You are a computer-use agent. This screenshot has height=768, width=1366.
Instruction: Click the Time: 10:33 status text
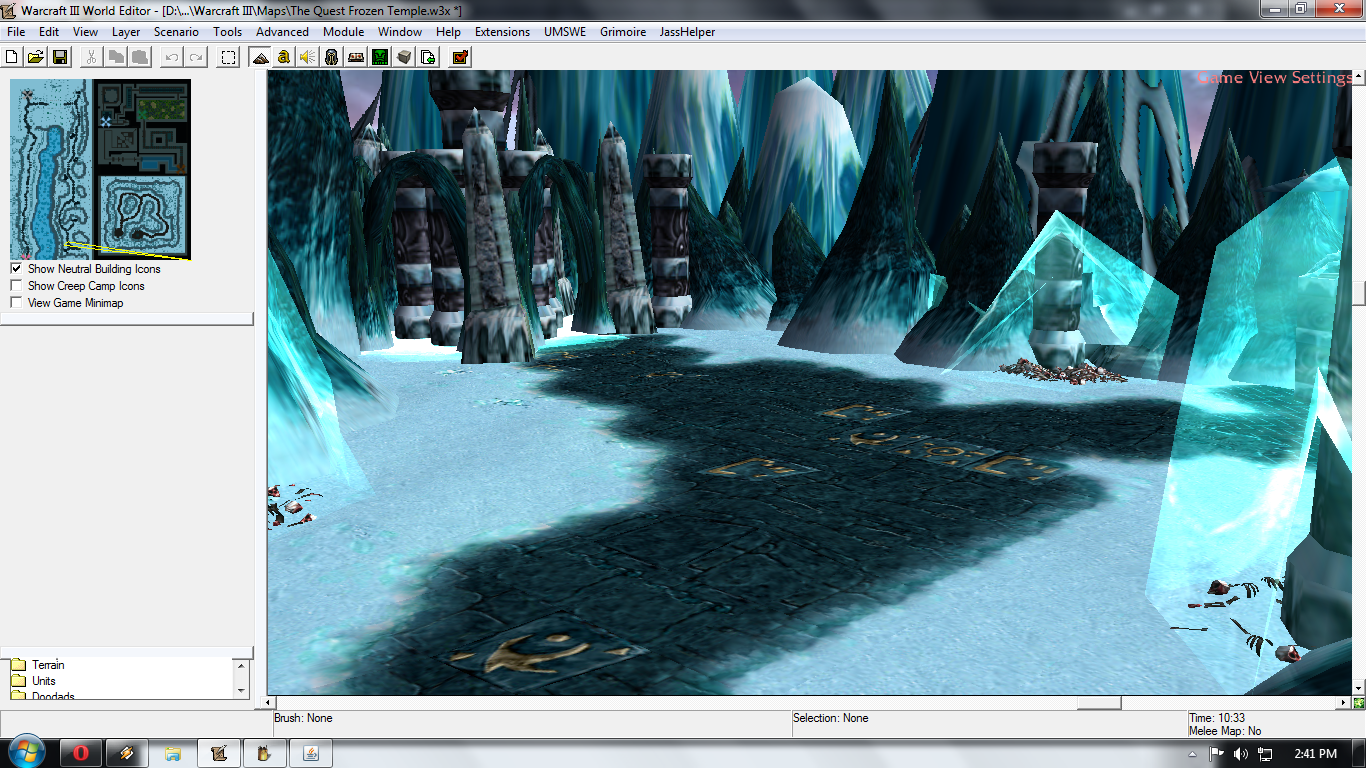(x=1217, y=718)
